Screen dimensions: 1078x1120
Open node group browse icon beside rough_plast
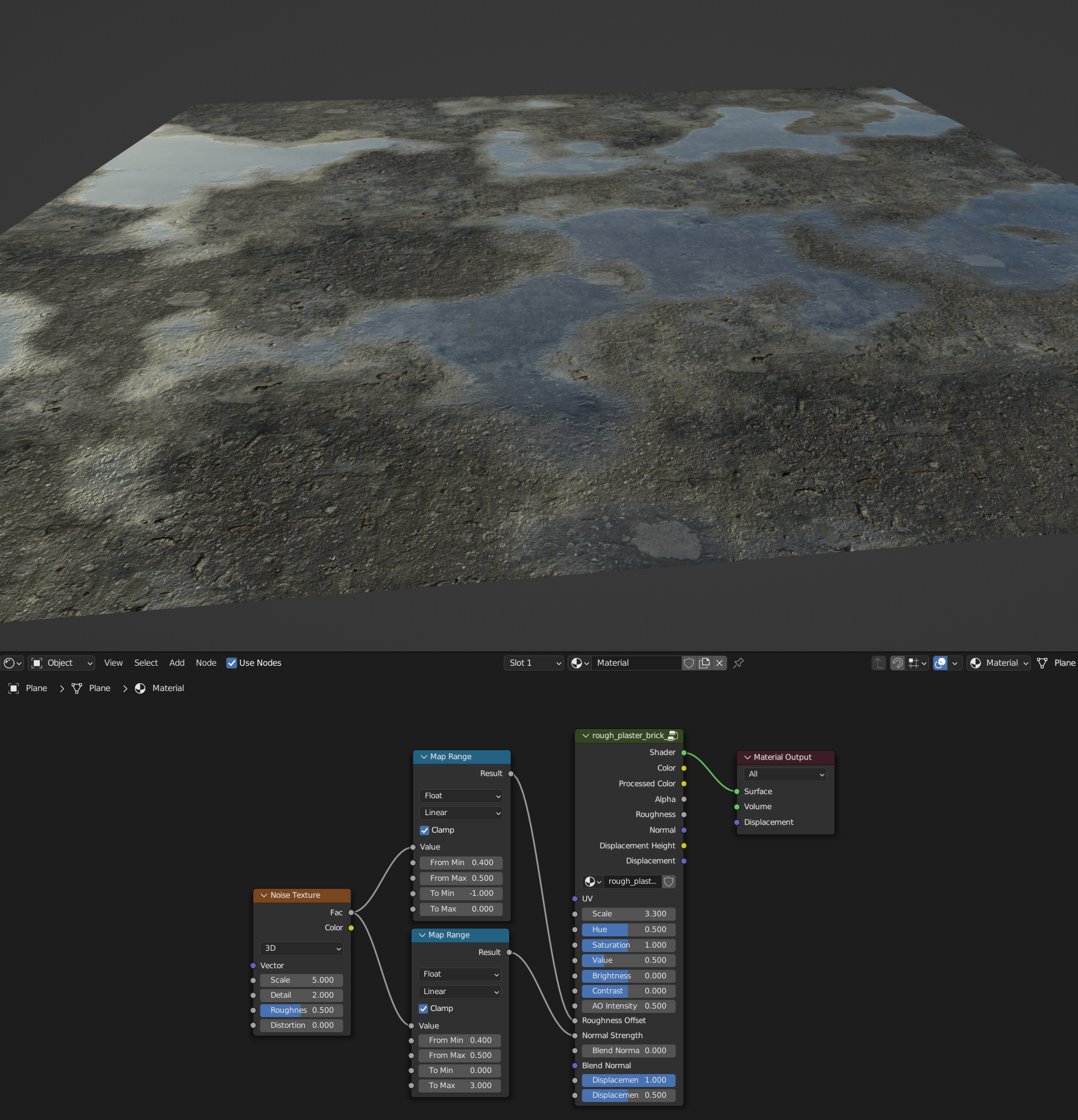[x=593, y=881]
